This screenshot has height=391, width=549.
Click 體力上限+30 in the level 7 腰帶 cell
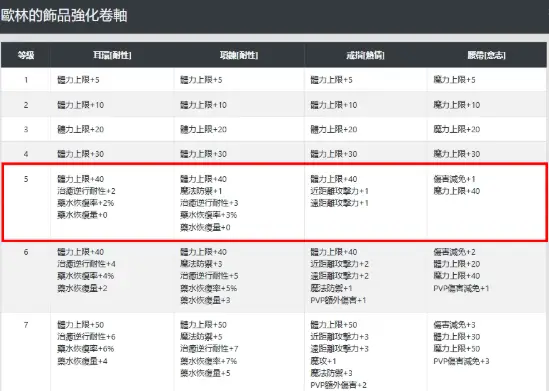pos(457,336)
